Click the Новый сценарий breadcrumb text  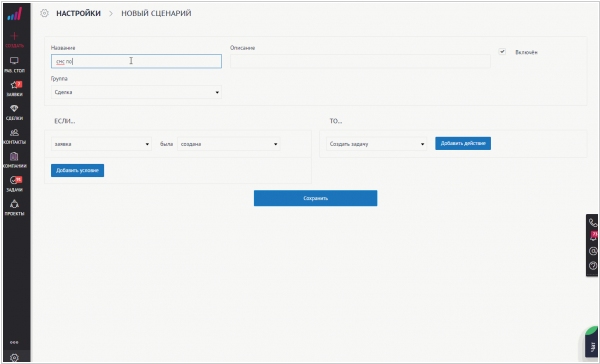pos(157,13)
